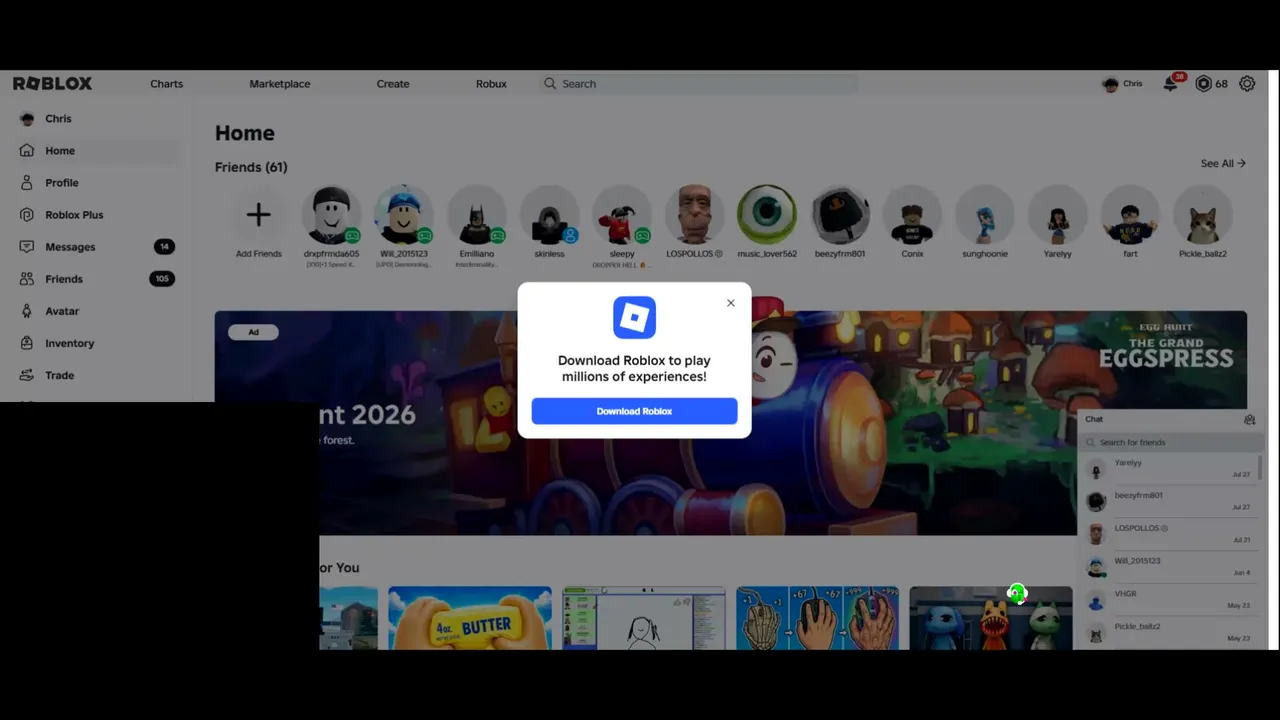Viewport: 1280px width, 720px height.
Task: Click the Trade icon in the sidebar
Action: [x=27, y=375]
